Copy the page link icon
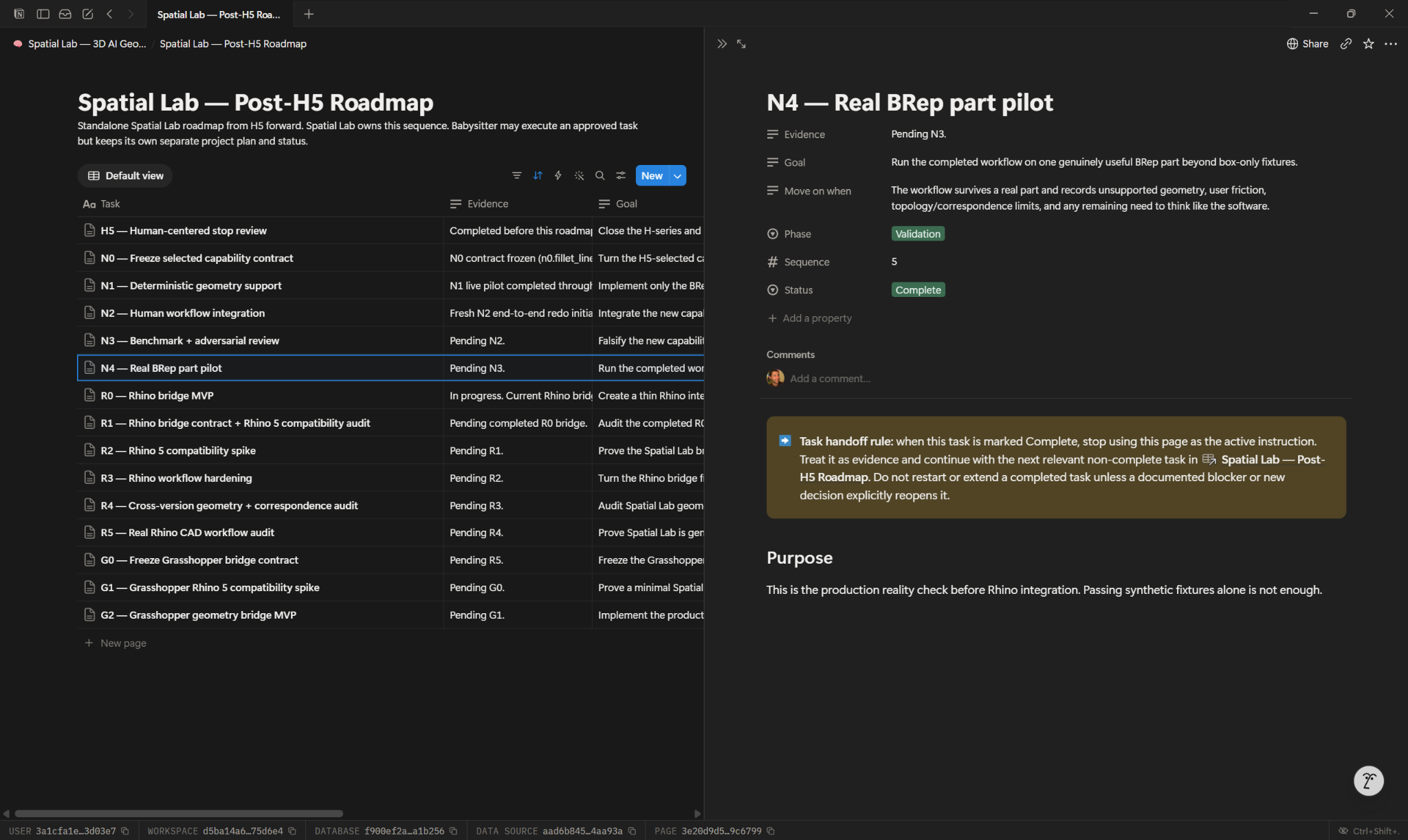1408x840 pixels. click(1346, 44)
